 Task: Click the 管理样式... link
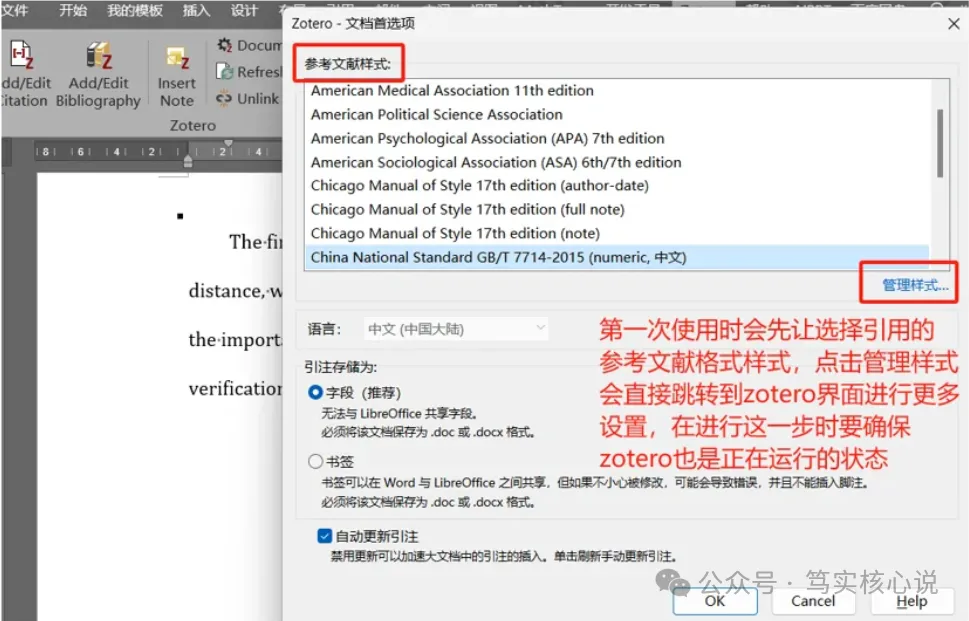914,285
